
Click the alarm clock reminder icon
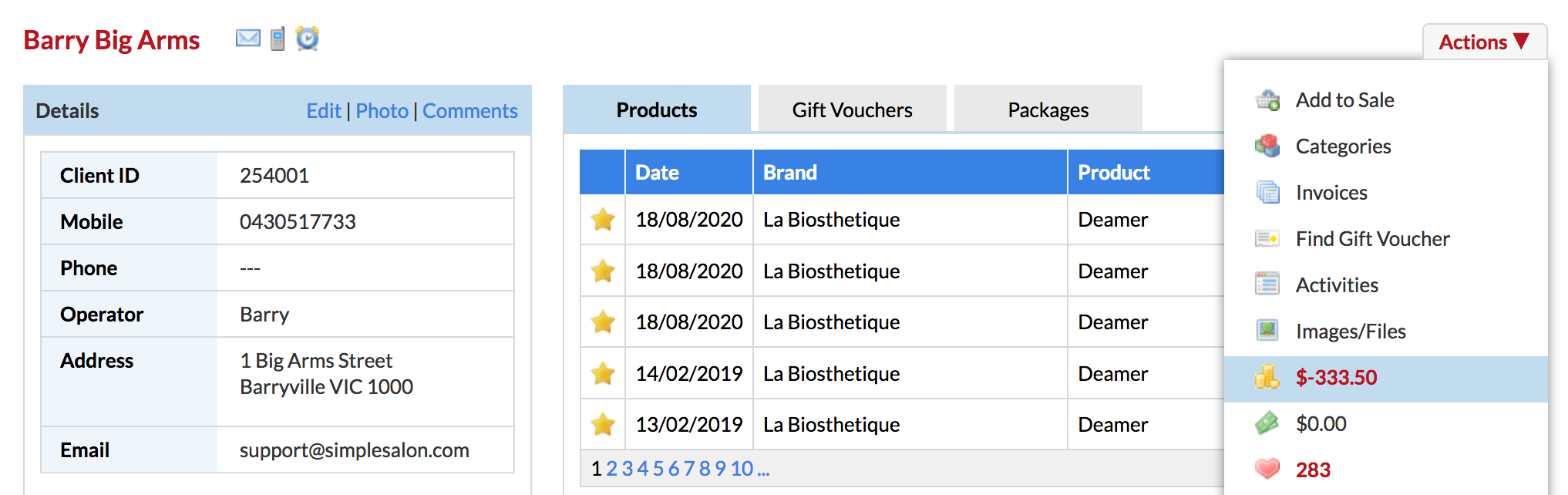(x=308, y=38)
